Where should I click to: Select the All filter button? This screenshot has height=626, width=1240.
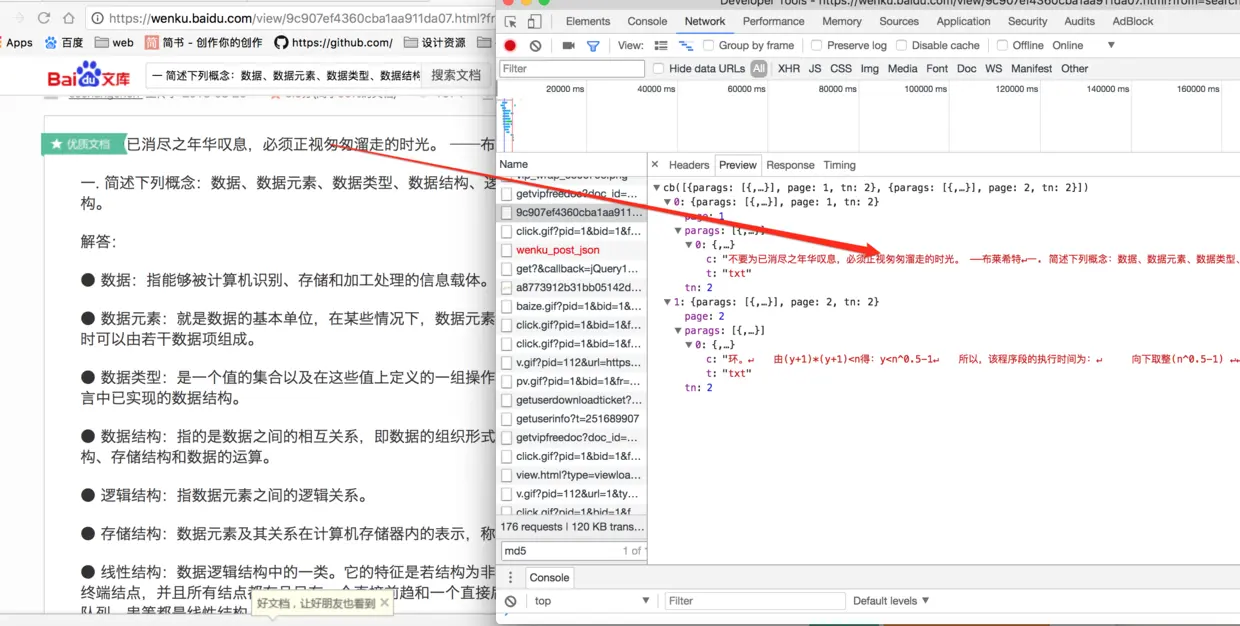[x=759, y=69]
